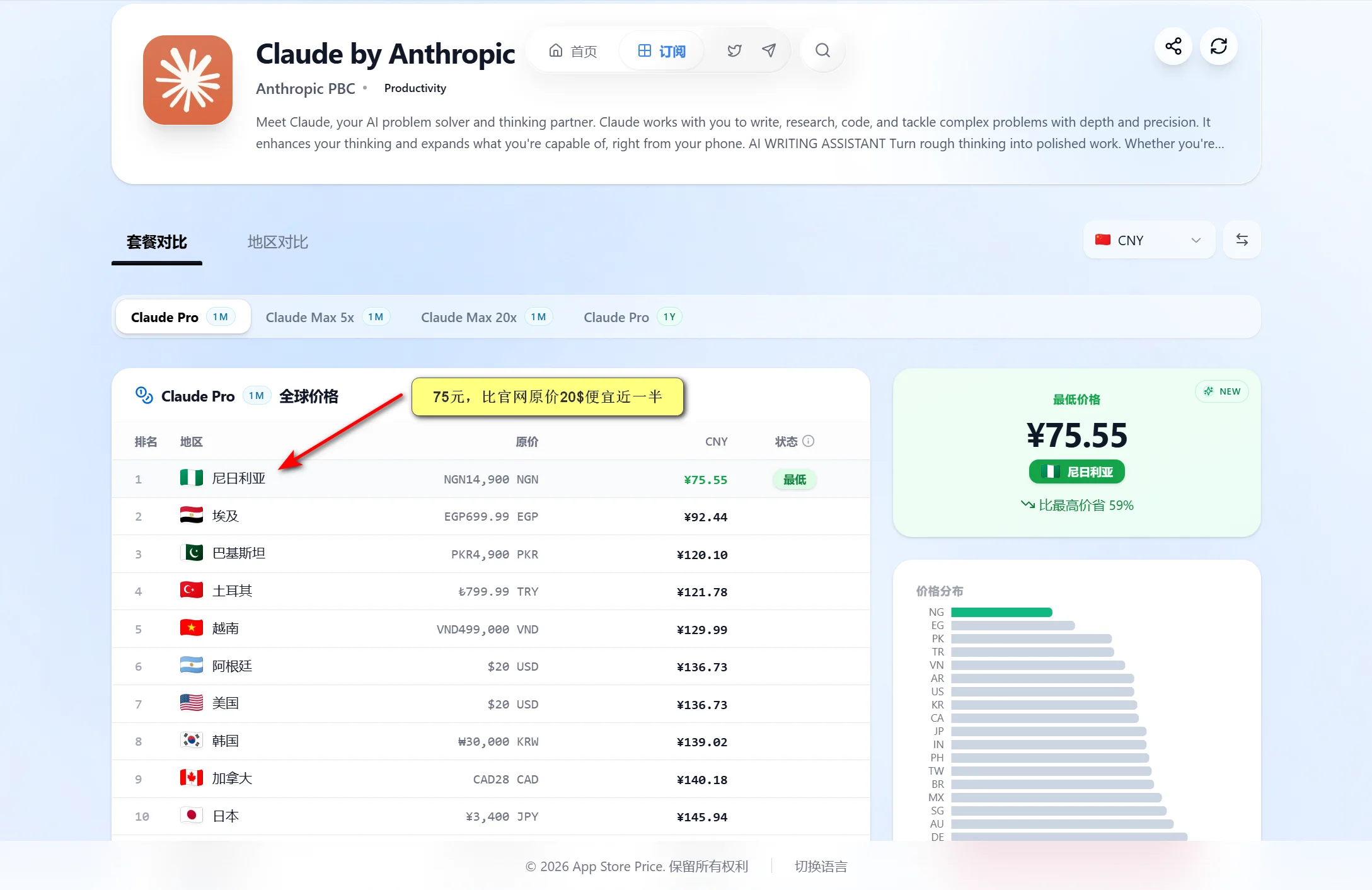Click the 比最高价省 59% savings text
The height and width of the screenshot is (890, 1372).
(1077, 505)
